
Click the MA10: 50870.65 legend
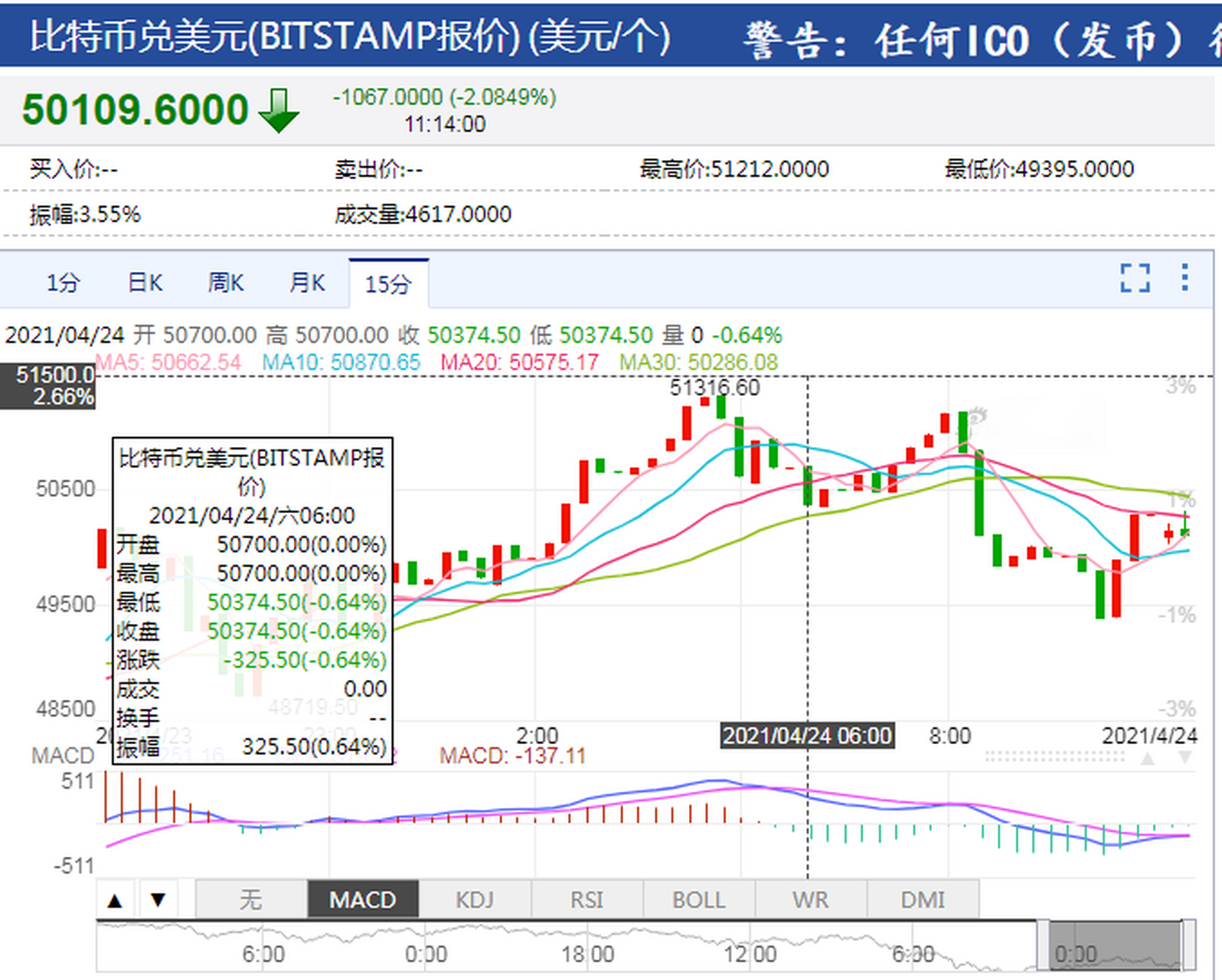pyautogui.click(x=341, y=362)
